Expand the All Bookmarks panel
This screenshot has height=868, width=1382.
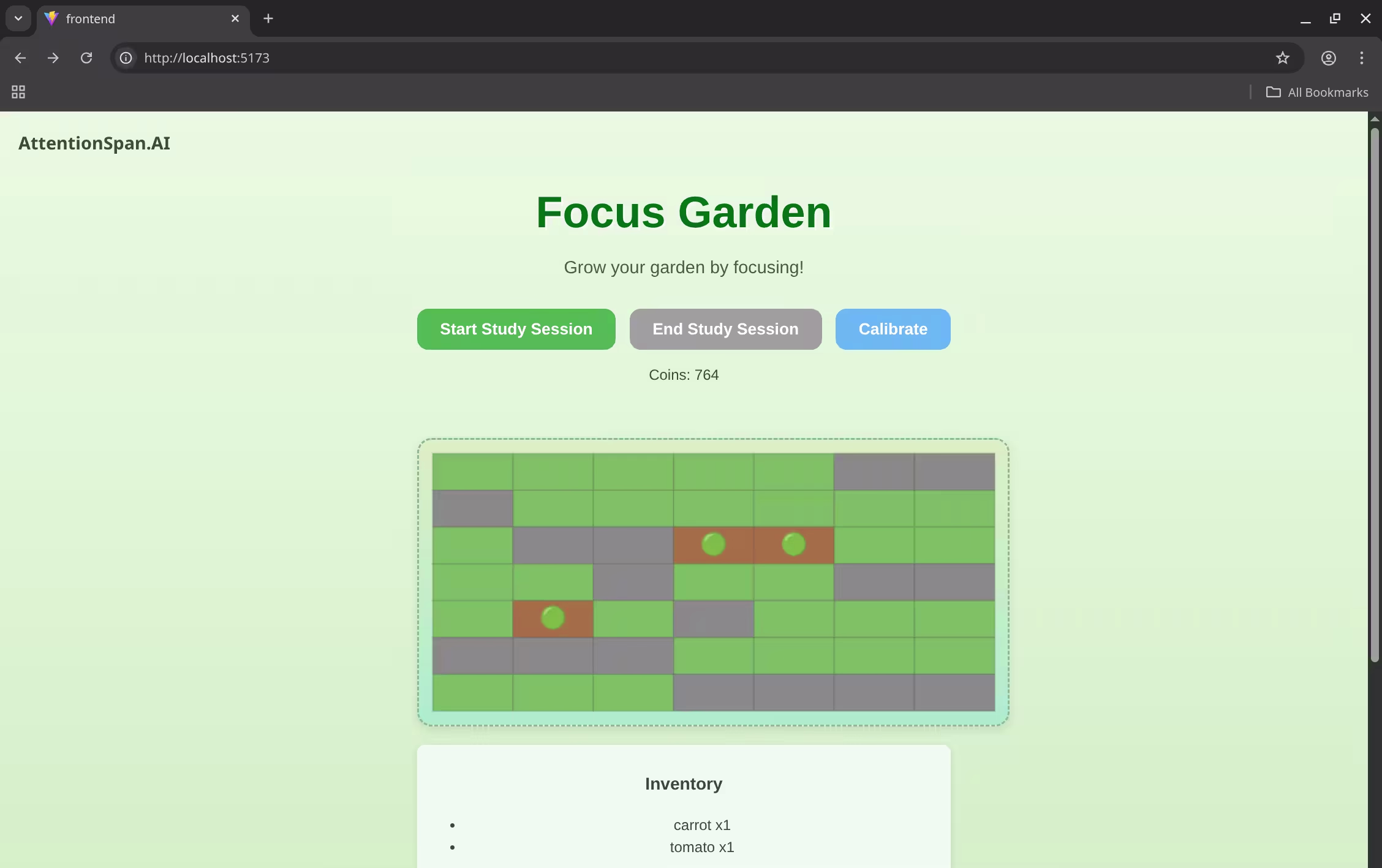coord(1317,92)
